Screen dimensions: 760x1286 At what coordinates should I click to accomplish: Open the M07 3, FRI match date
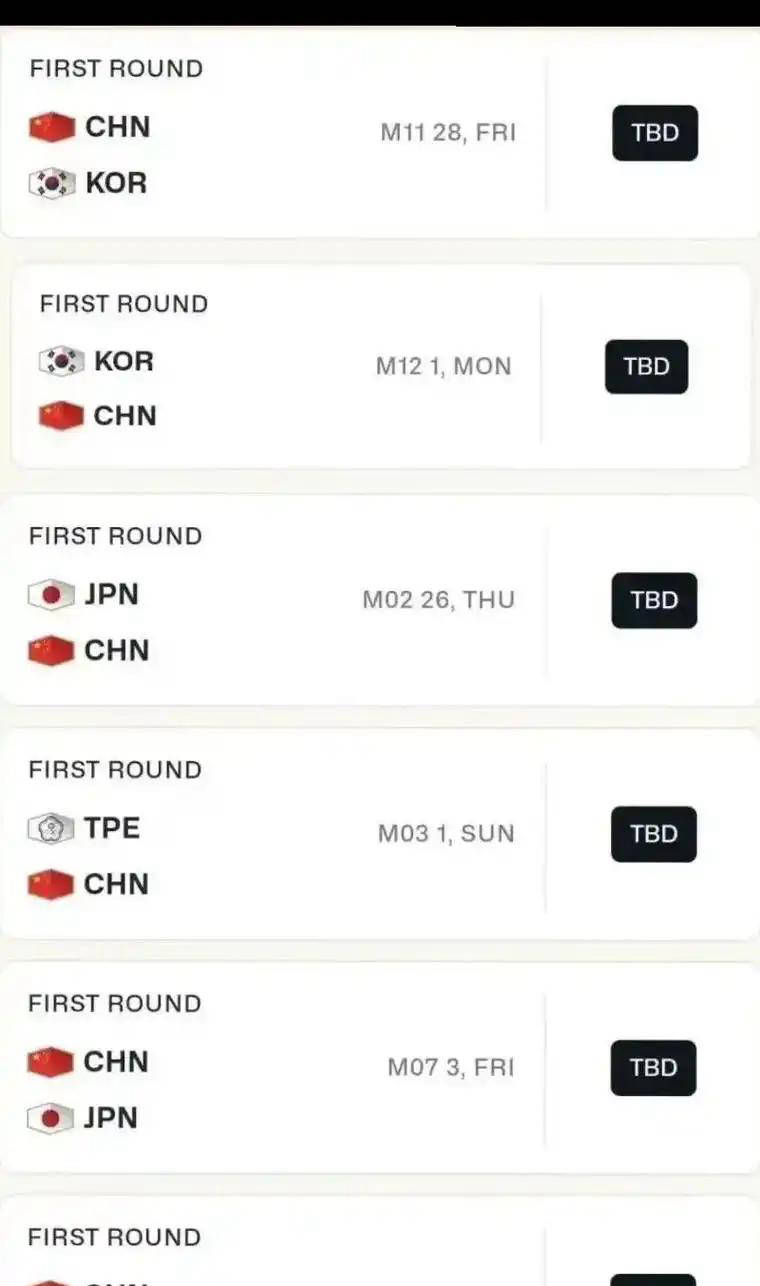(x=450, y=1067)
